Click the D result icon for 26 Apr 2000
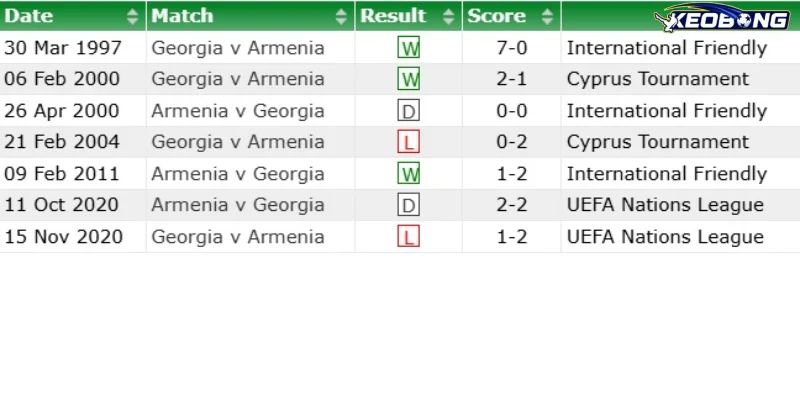This screenshot has width=800, height=400. 408,111
